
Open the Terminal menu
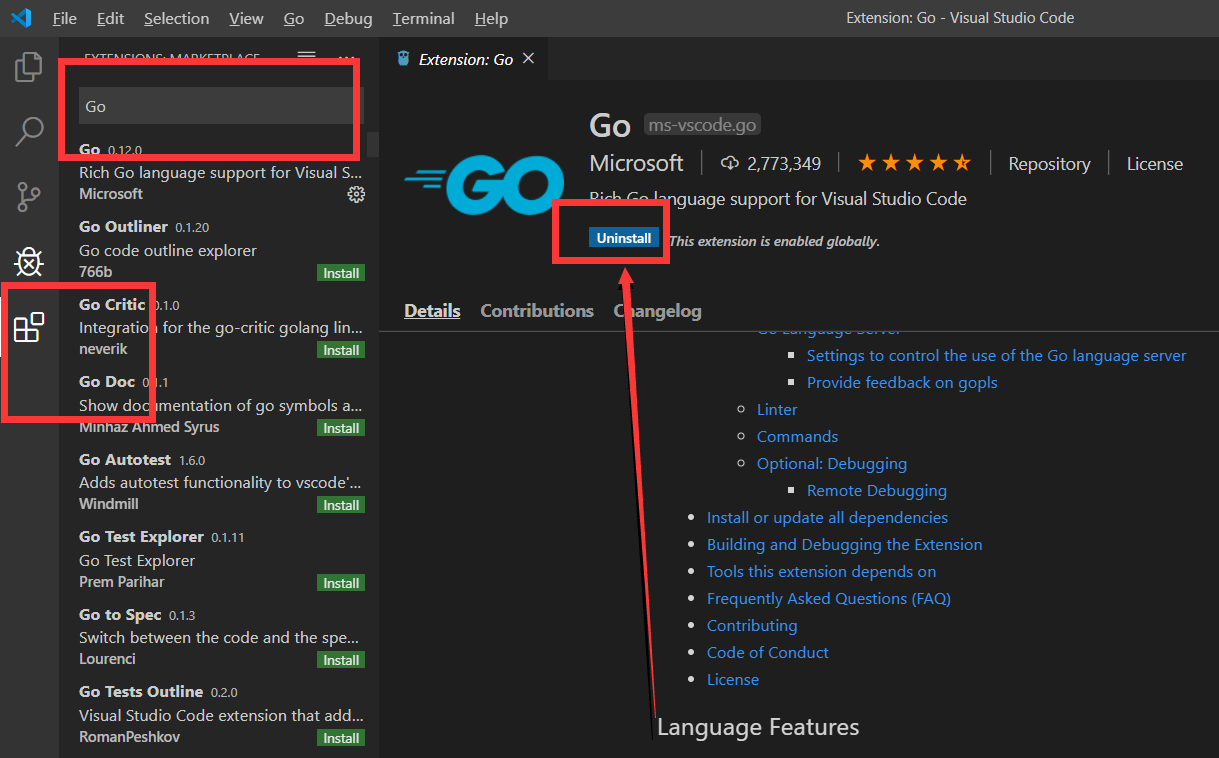point(424,18)
